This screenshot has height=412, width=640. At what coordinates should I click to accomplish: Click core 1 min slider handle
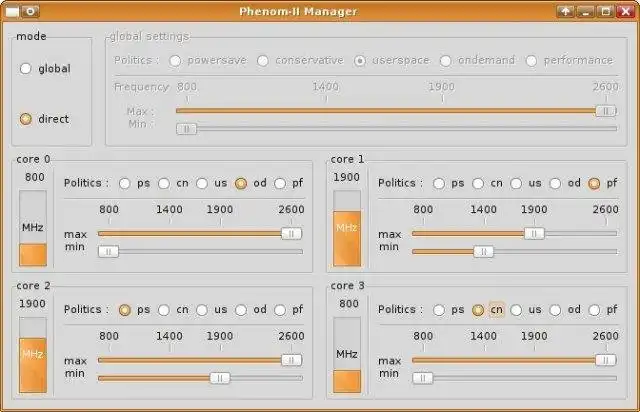[x=484, y=252]
